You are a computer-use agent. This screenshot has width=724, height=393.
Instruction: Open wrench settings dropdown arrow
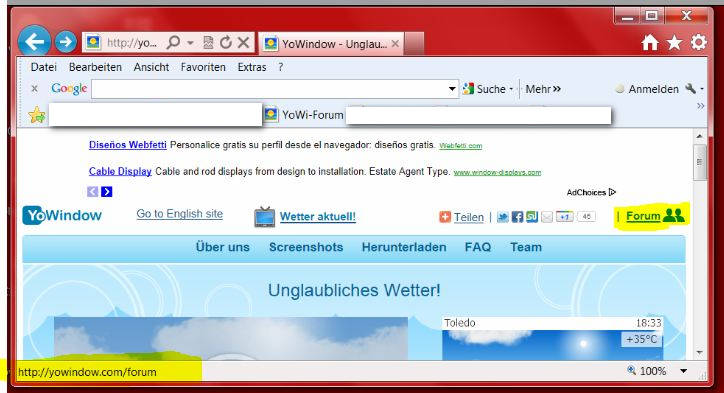pyautogui.click(x=702, y=89)
